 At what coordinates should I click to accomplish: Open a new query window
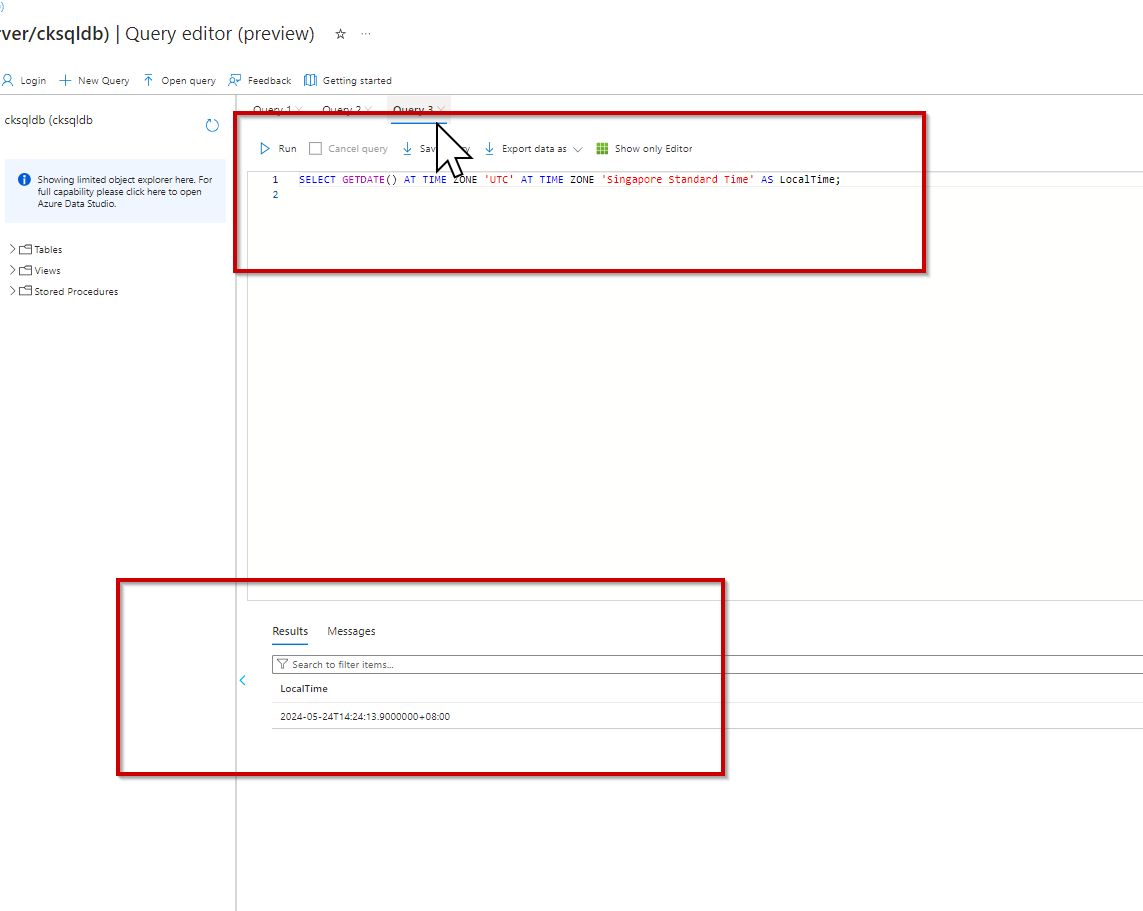93,80
